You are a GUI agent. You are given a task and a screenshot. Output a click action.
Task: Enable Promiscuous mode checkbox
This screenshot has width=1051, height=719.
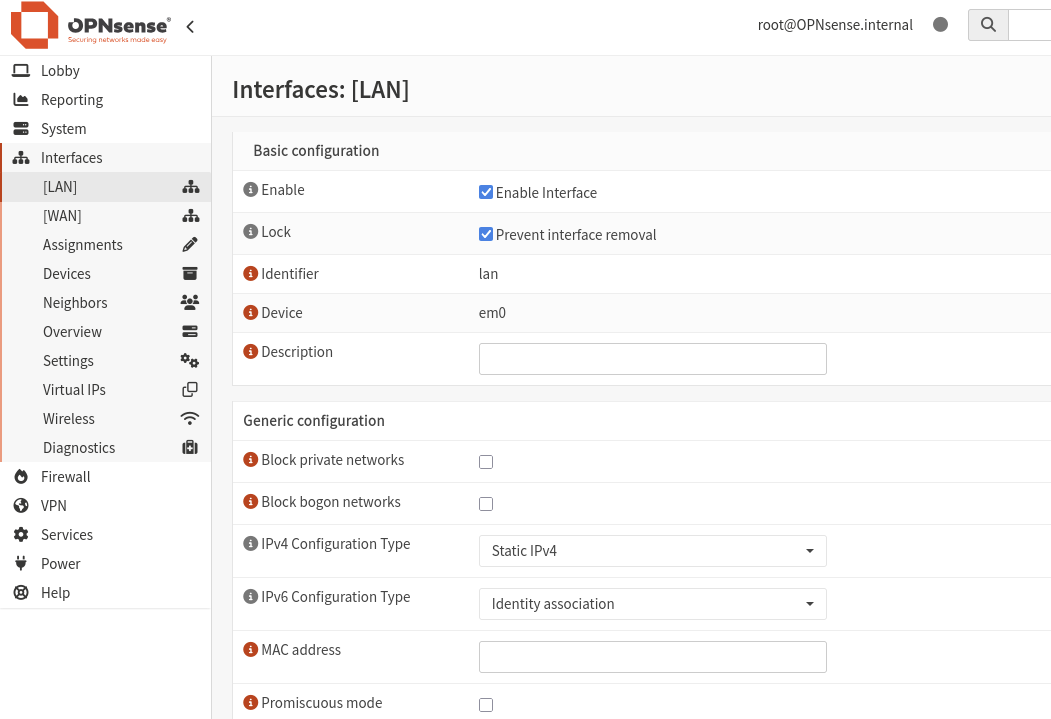486,705
